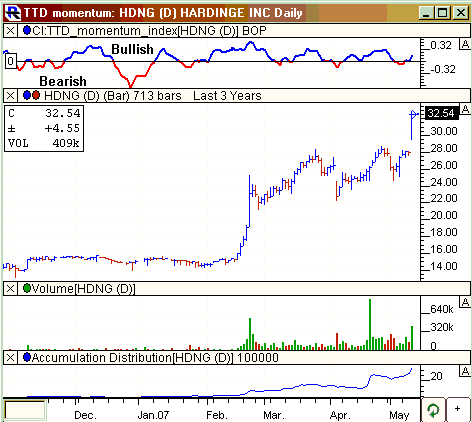Click the VOL 409k readout
The width and height of the screenshot is (472, 422).
44,143
